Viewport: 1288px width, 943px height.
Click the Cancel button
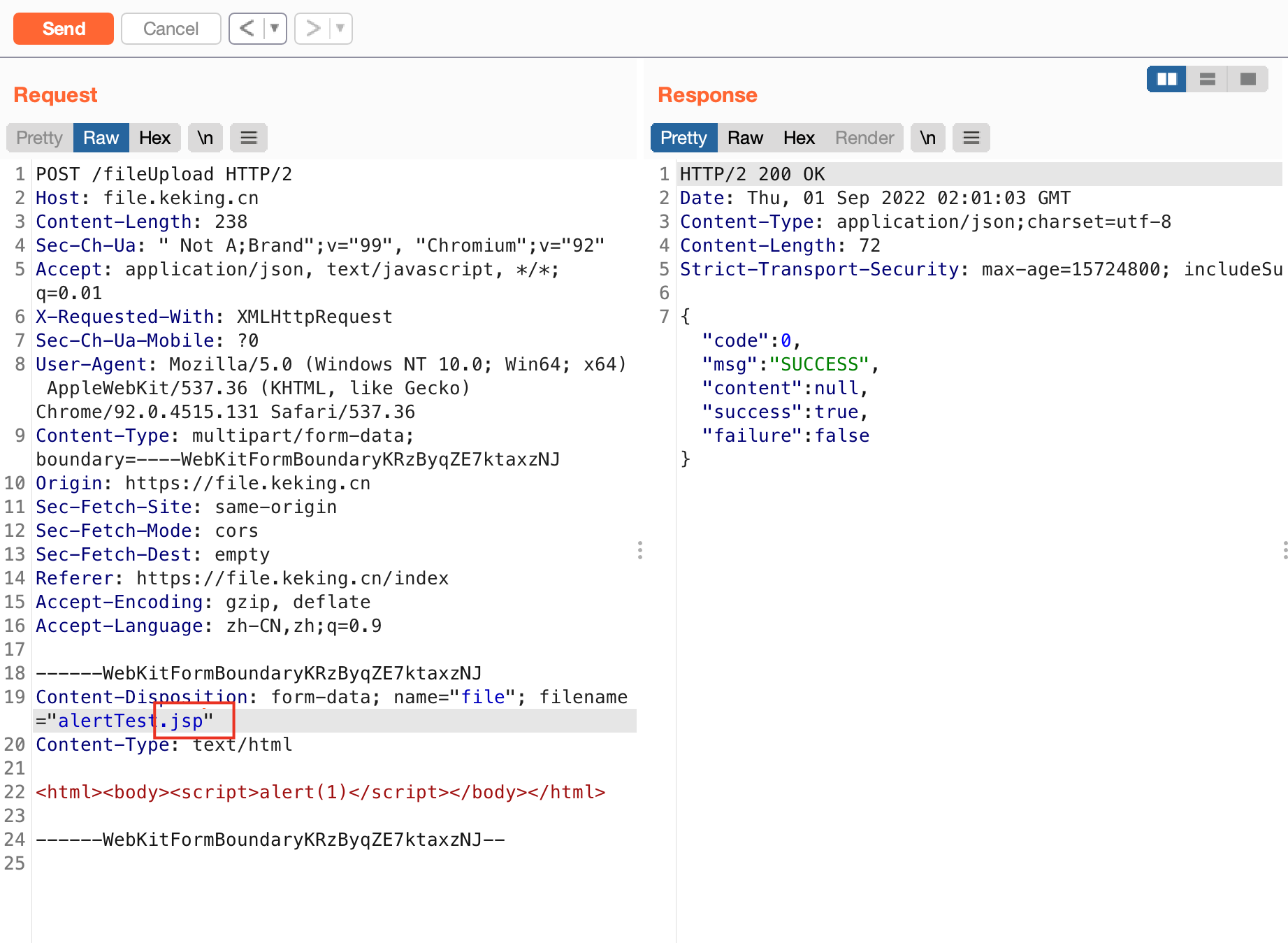coord(171,29)
